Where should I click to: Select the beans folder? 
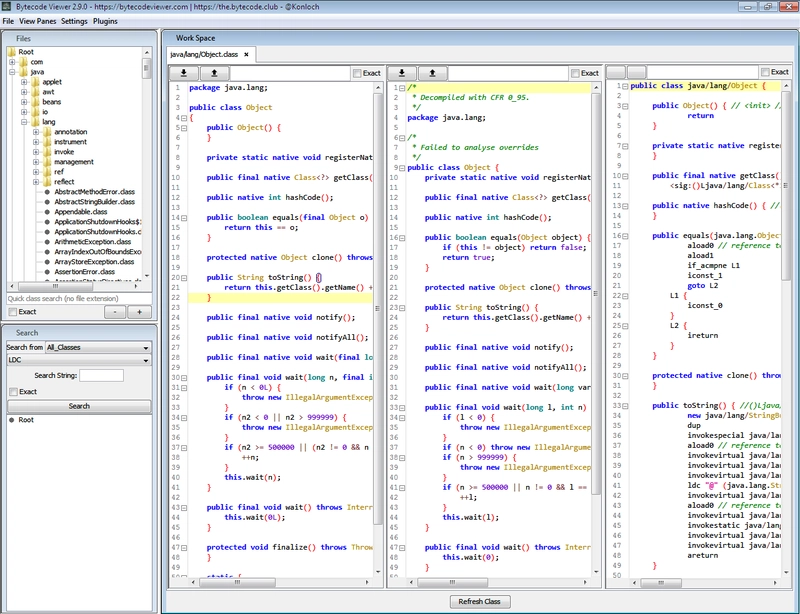(x=46, y=102)
